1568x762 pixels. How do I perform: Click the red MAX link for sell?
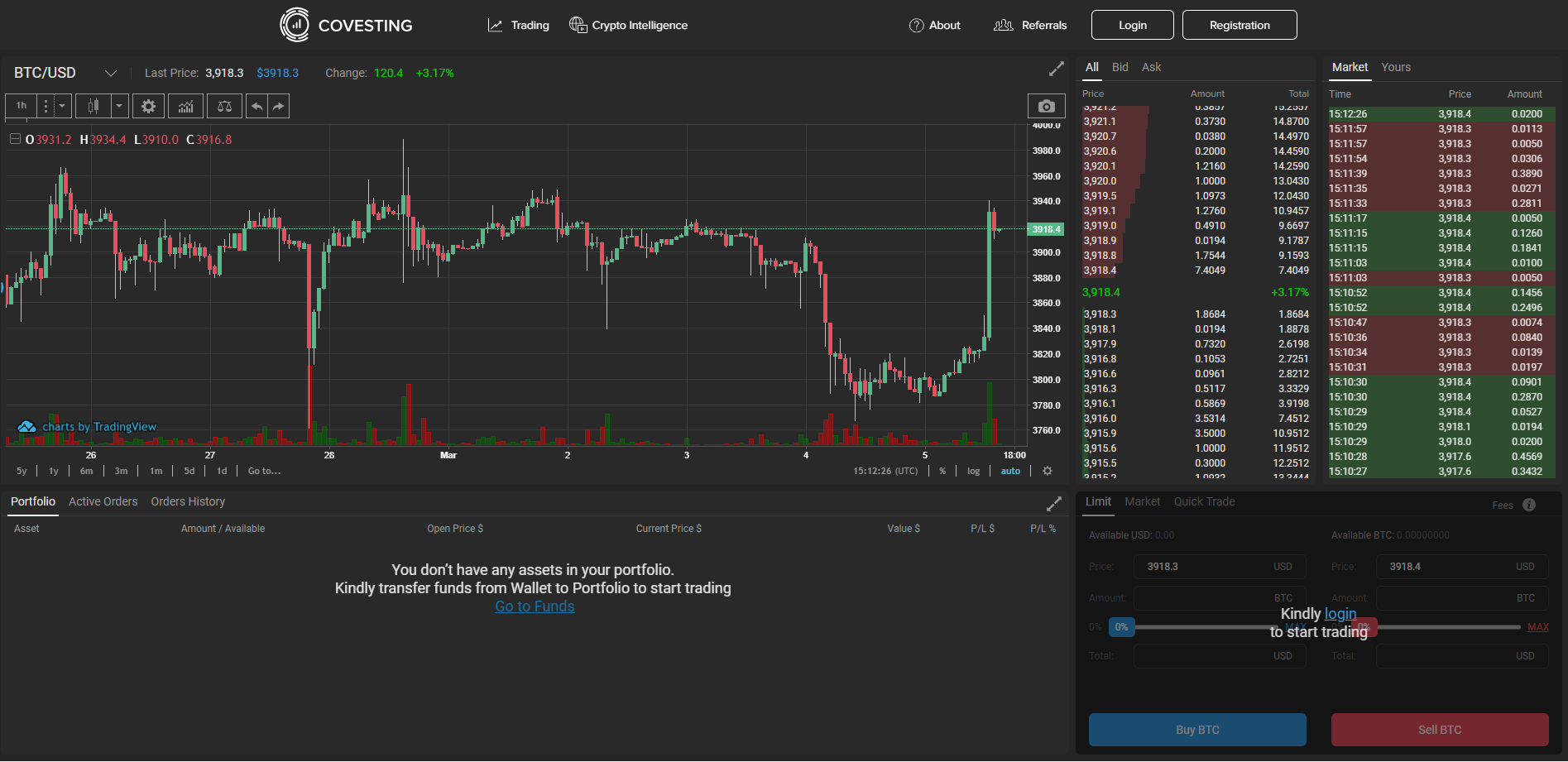click(x=1538, y=627)
